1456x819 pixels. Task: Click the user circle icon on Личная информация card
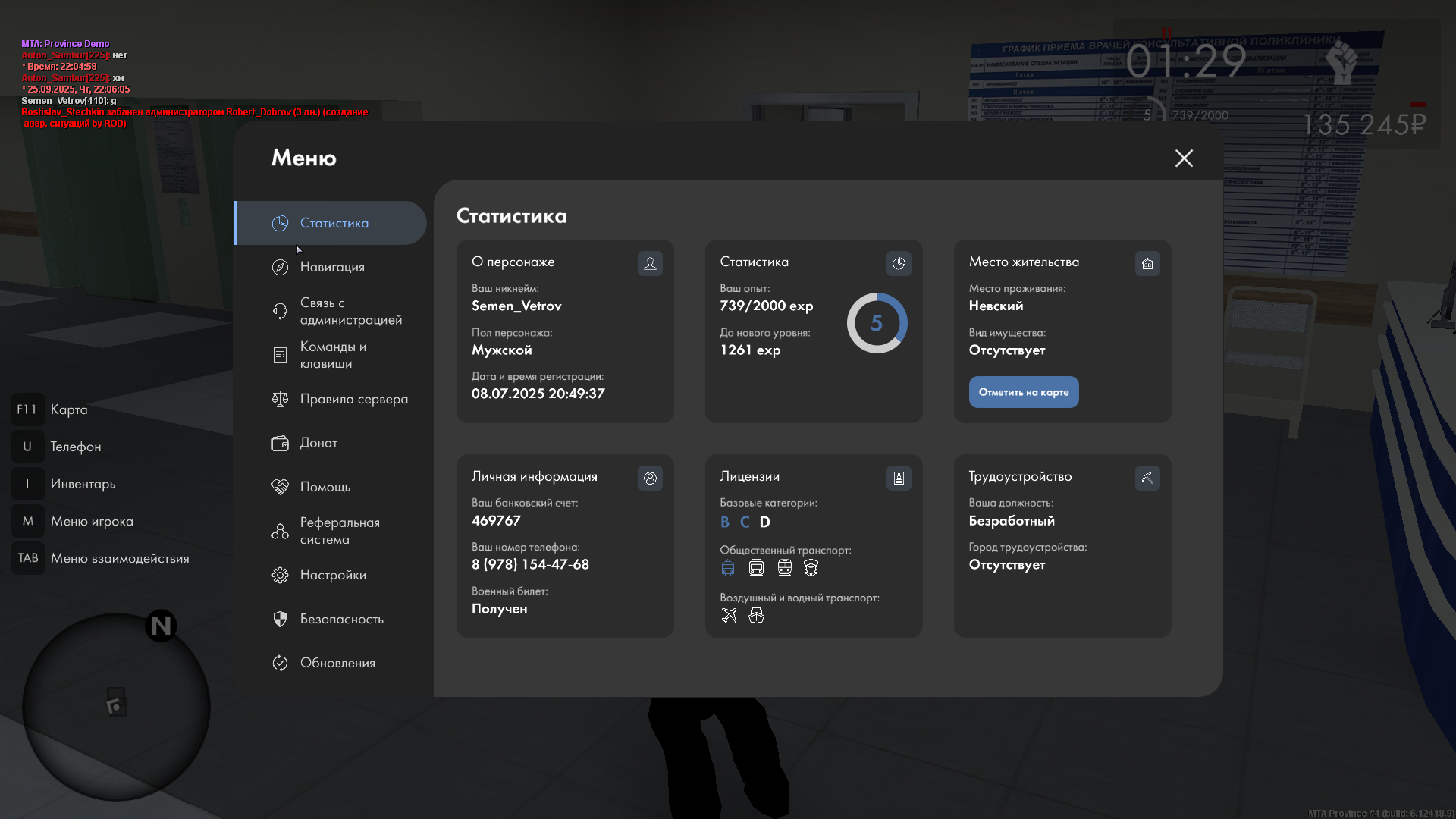[650, 478]
